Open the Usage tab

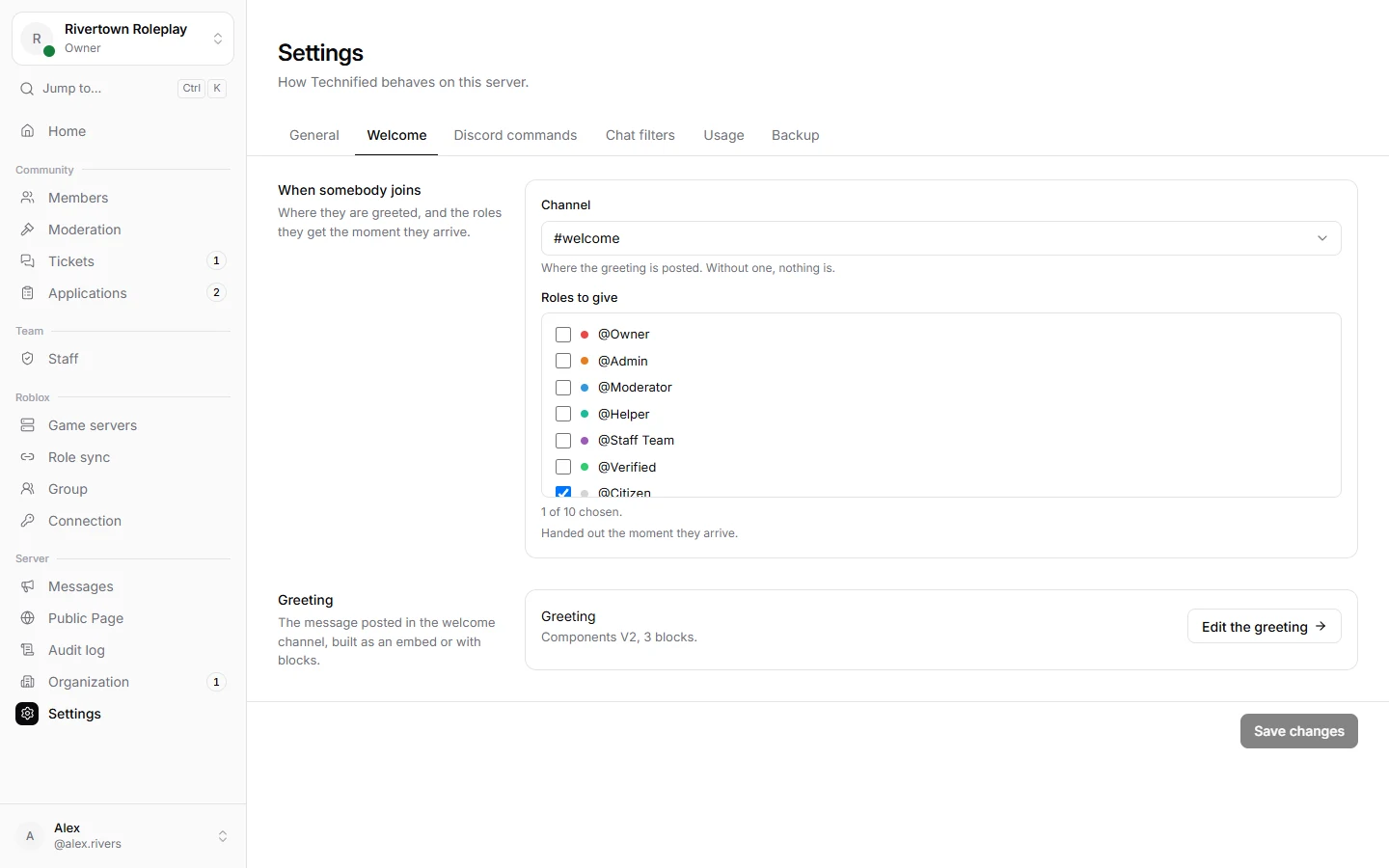723,135
